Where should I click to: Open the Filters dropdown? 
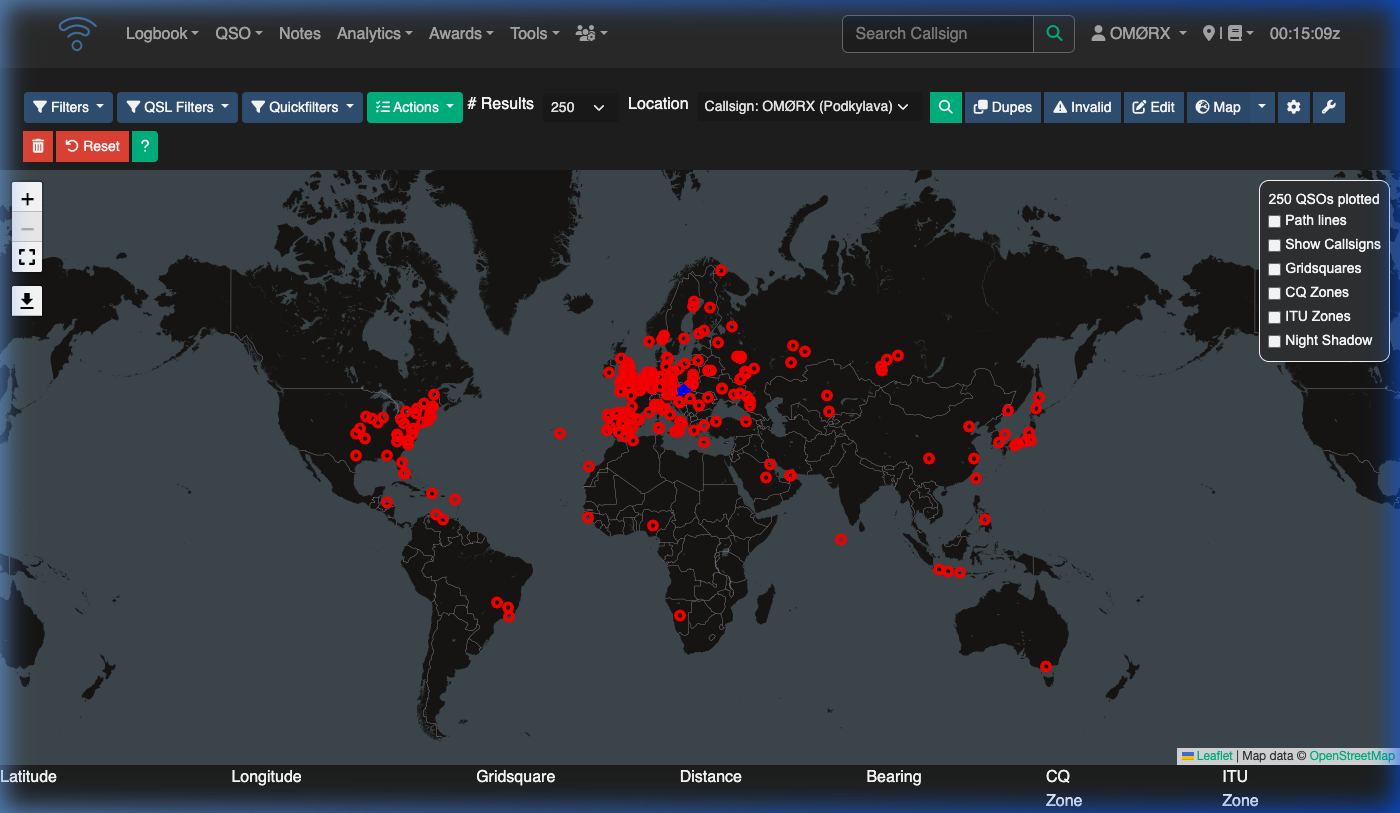[67, 107]
